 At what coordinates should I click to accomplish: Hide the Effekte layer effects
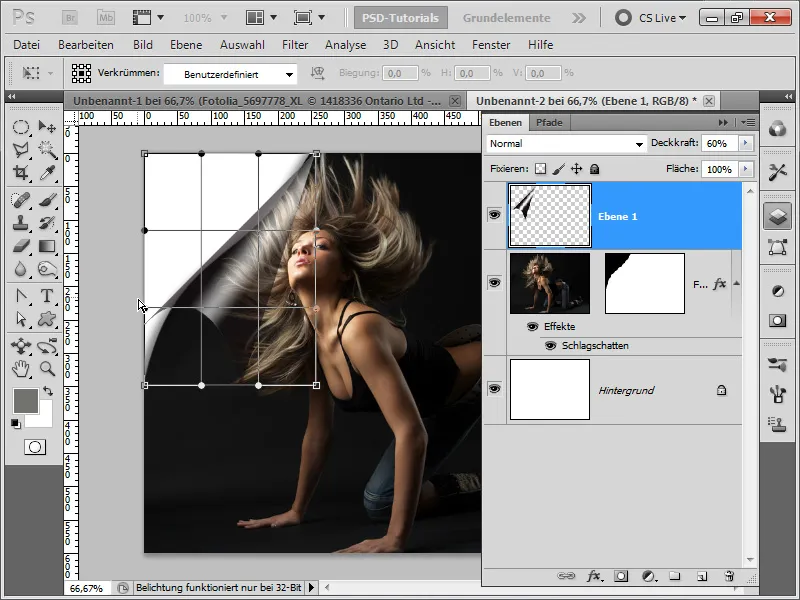pos(532,327)
